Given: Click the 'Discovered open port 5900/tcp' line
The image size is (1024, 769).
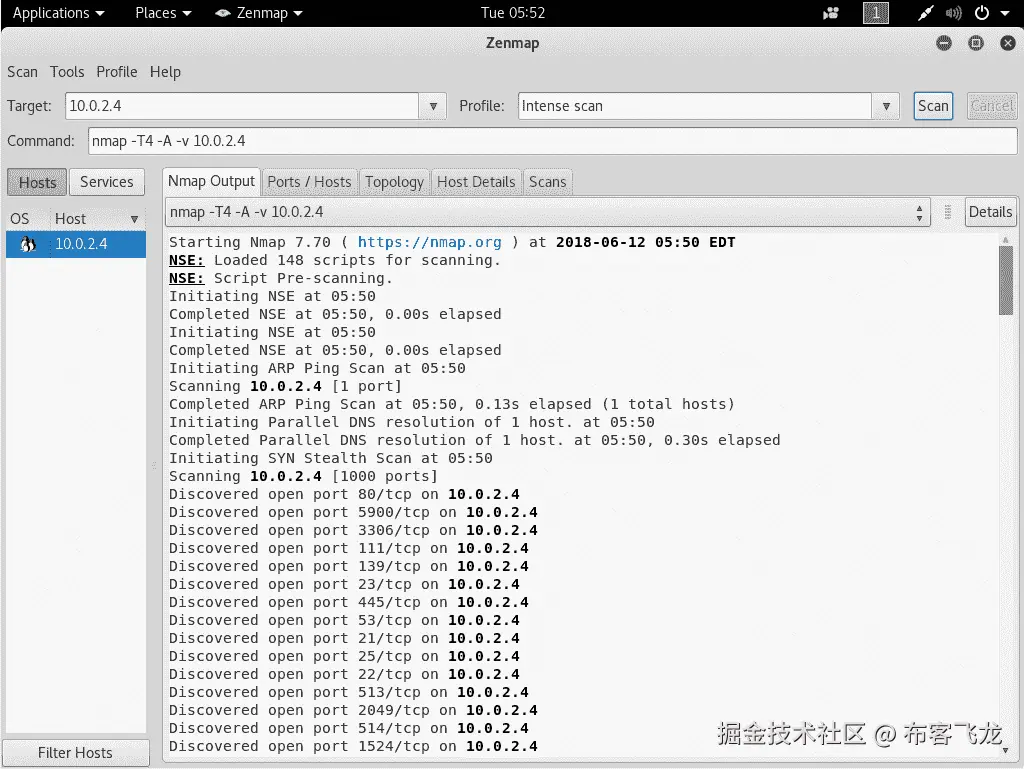Looking at the screenshot, I should [353, 512].
